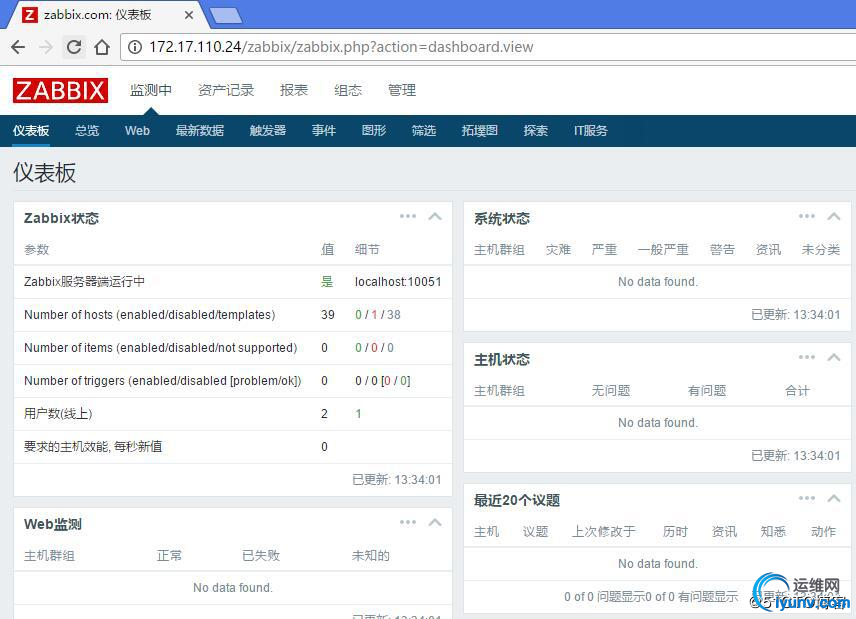The image size is (856, 619).
Task: Click the 灾难 column header
Action: [558, 250]
